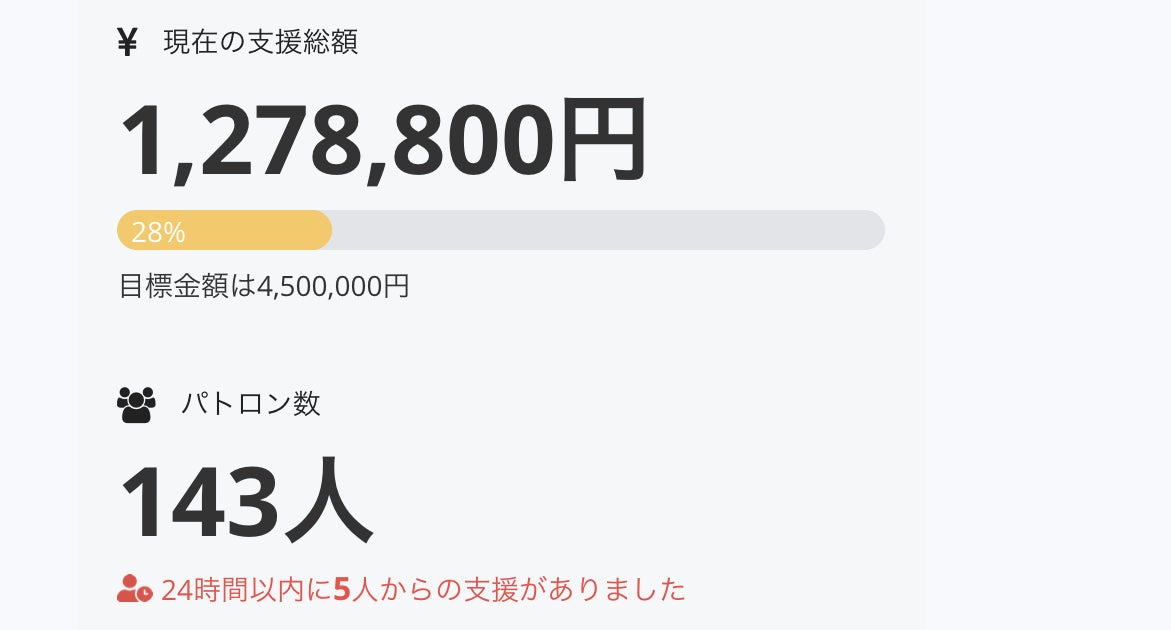The image size is (1171, 630).
Task: Click the 4,500,000円 goal figure
Action: point(333,287)
